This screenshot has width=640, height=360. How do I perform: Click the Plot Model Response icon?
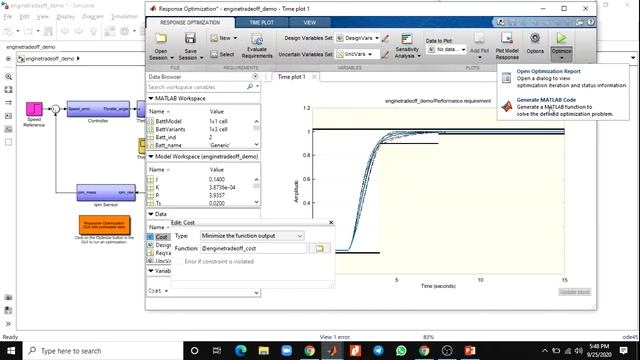(507, 38)
